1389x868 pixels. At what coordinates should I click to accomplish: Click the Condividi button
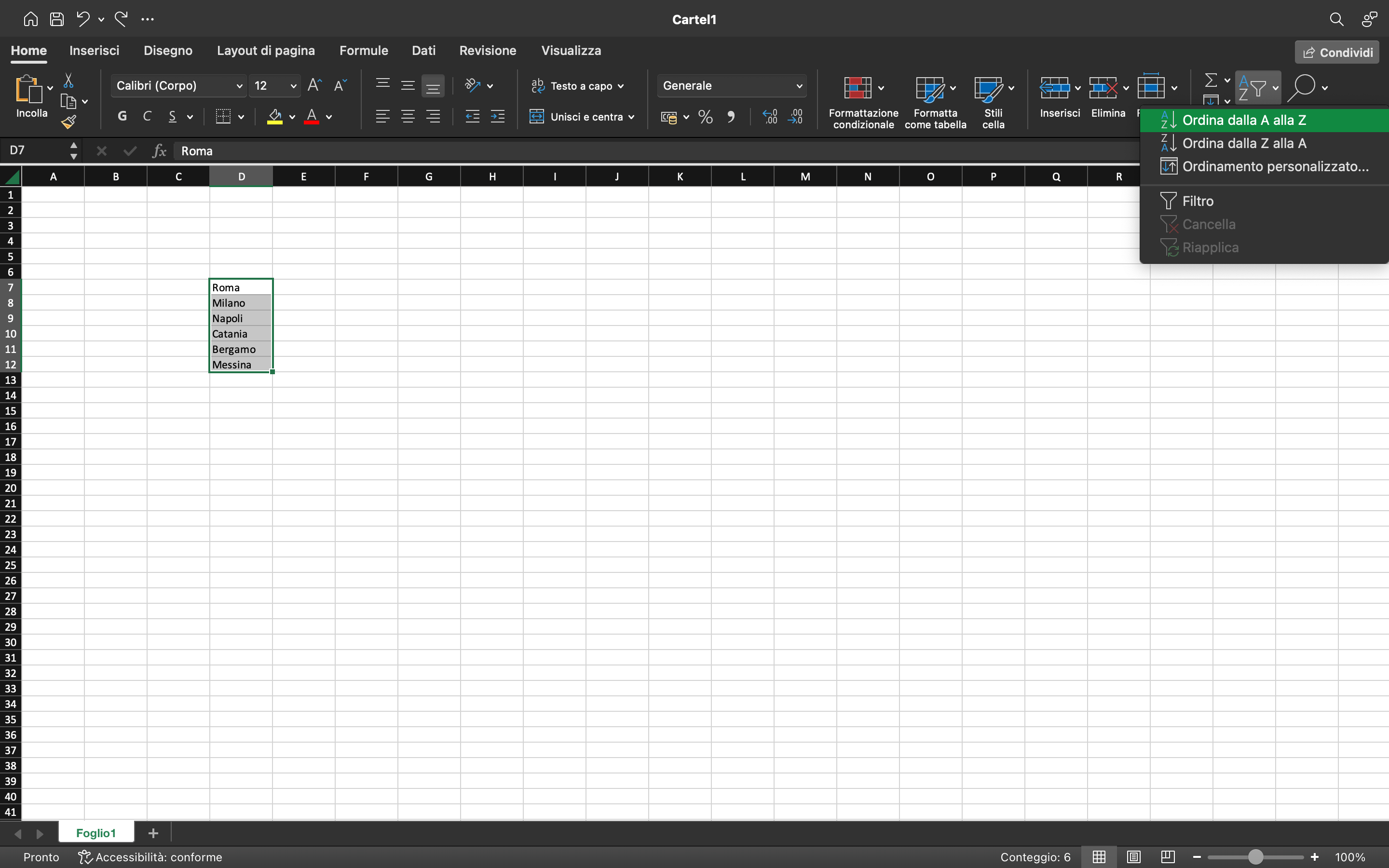[x=1335, y=52]
